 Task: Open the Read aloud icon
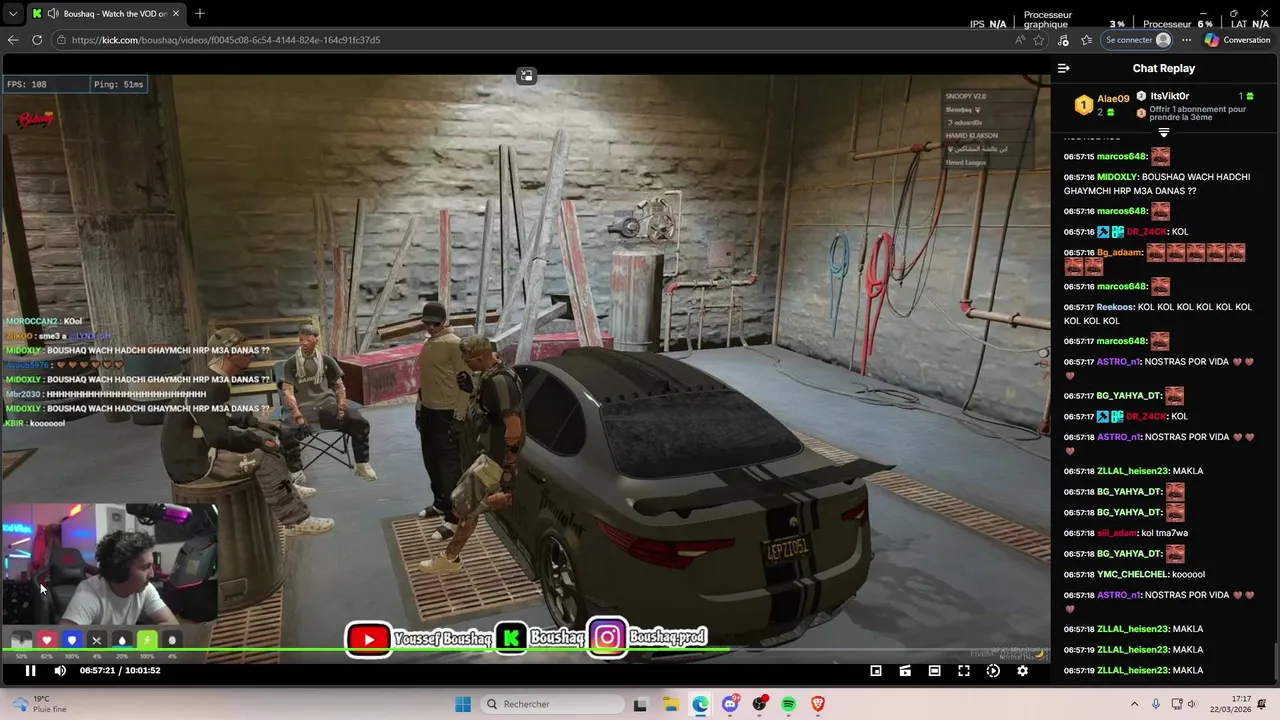(x=1020, y=40)
